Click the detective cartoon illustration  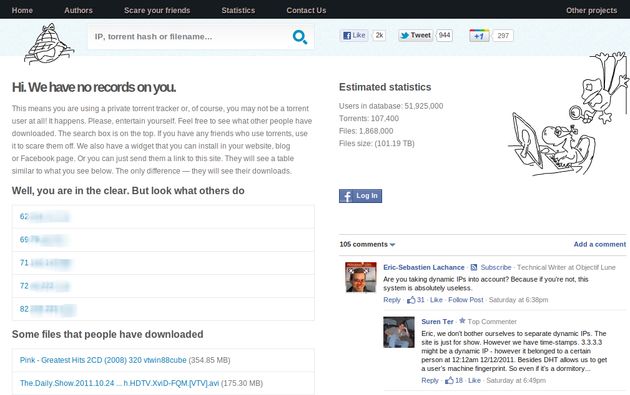tap(568, 114)
